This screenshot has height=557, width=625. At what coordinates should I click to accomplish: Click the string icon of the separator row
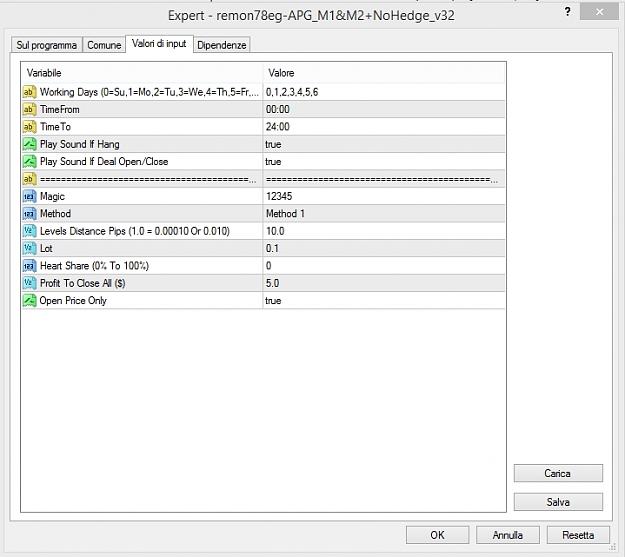click(x=29, y=179)
